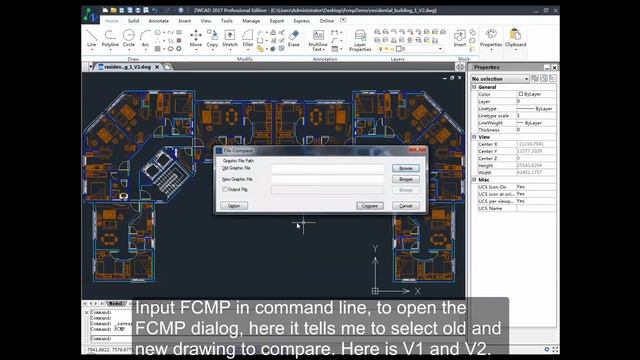The image size is (640, 360).
Task: Insert Multiline Text
Action: click(x=318, y=40)
